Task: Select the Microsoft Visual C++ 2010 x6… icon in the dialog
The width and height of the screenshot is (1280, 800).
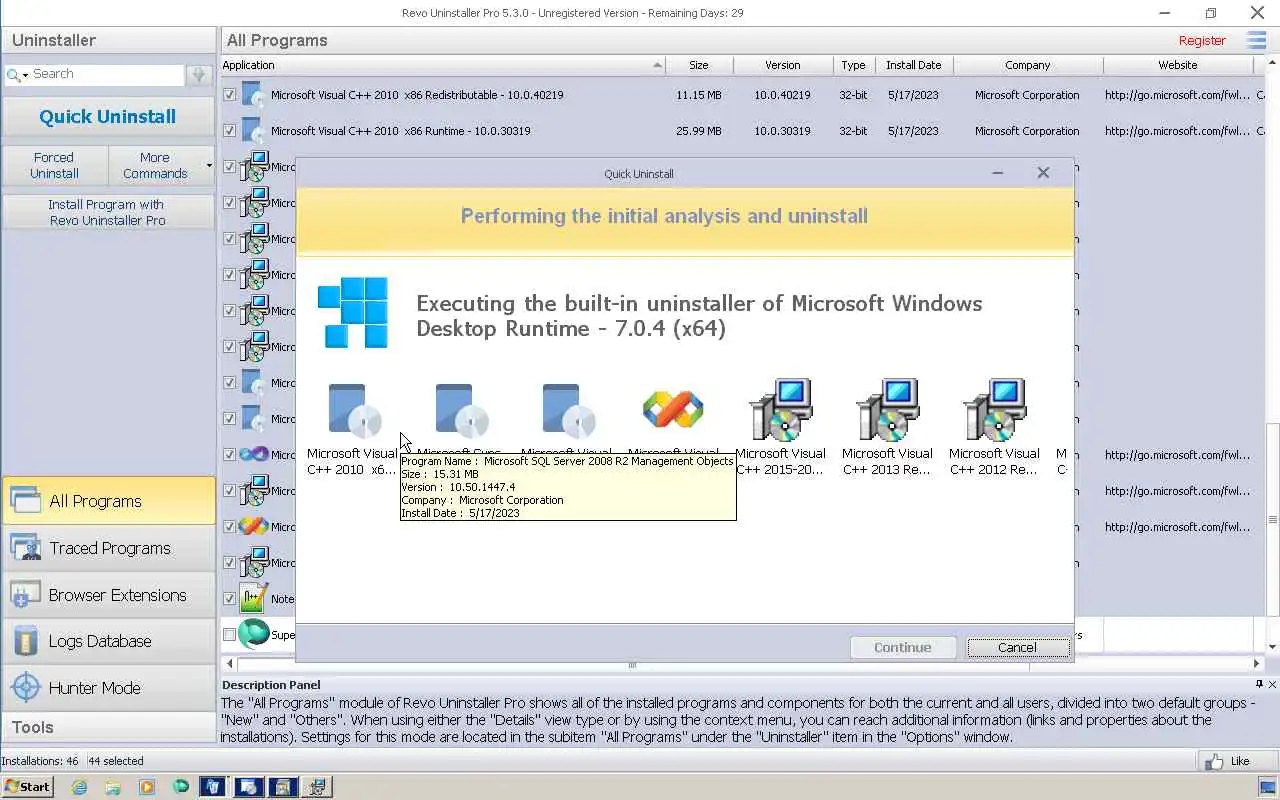Action: [355, 410]
